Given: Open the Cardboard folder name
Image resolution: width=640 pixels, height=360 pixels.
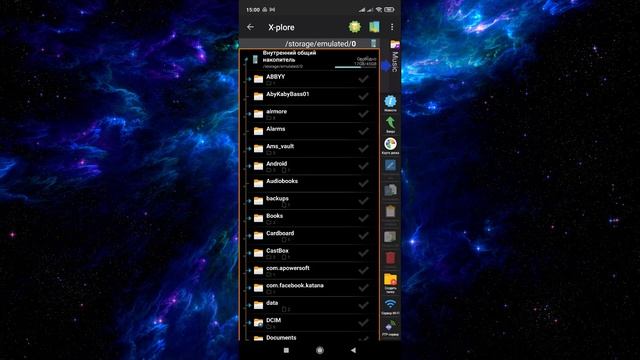Looking at the screenshot, I should pyautogui.click(x=280, y=233).
